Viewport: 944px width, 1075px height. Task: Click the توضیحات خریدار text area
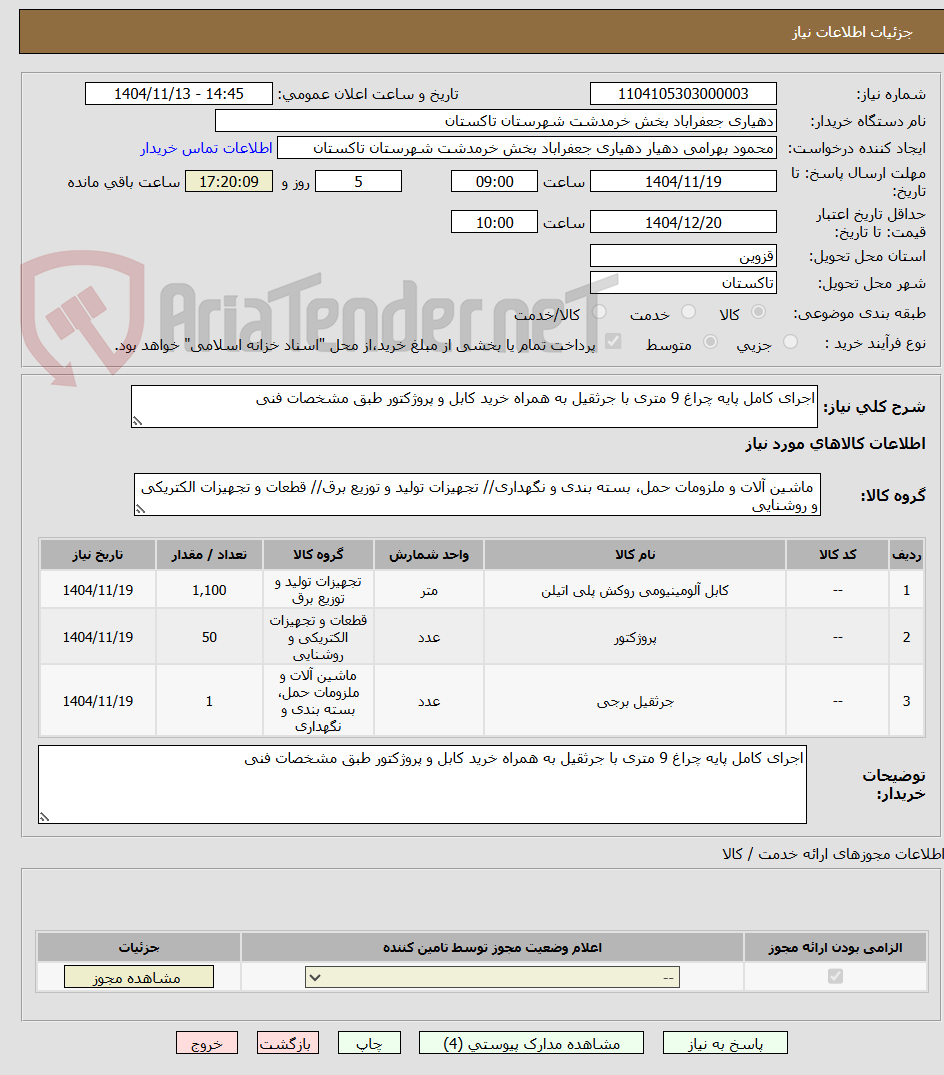pyautogui.click(x=422, y=785)
